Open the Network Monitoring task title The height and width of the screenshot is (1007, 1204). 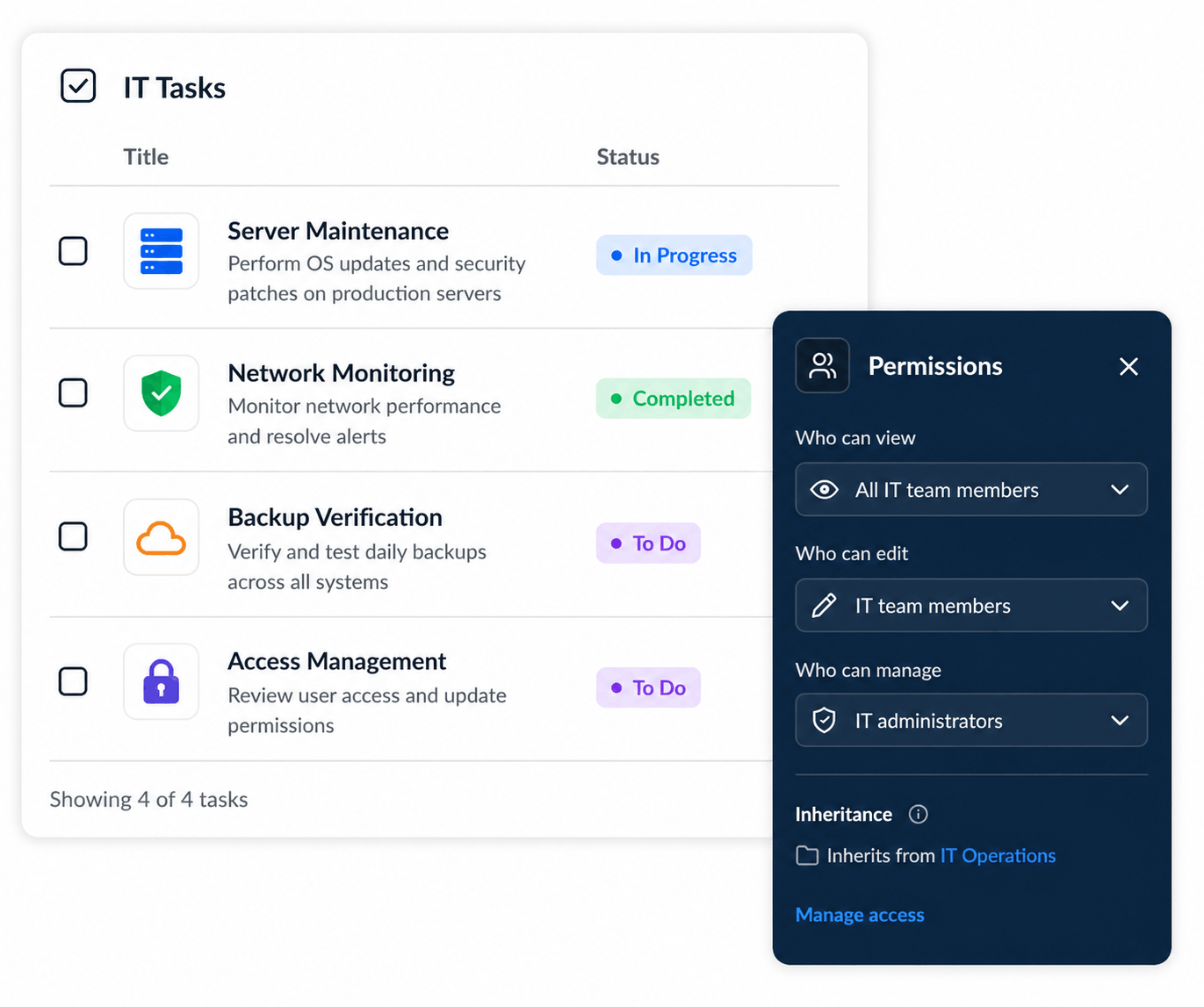(x=341, y=373)
